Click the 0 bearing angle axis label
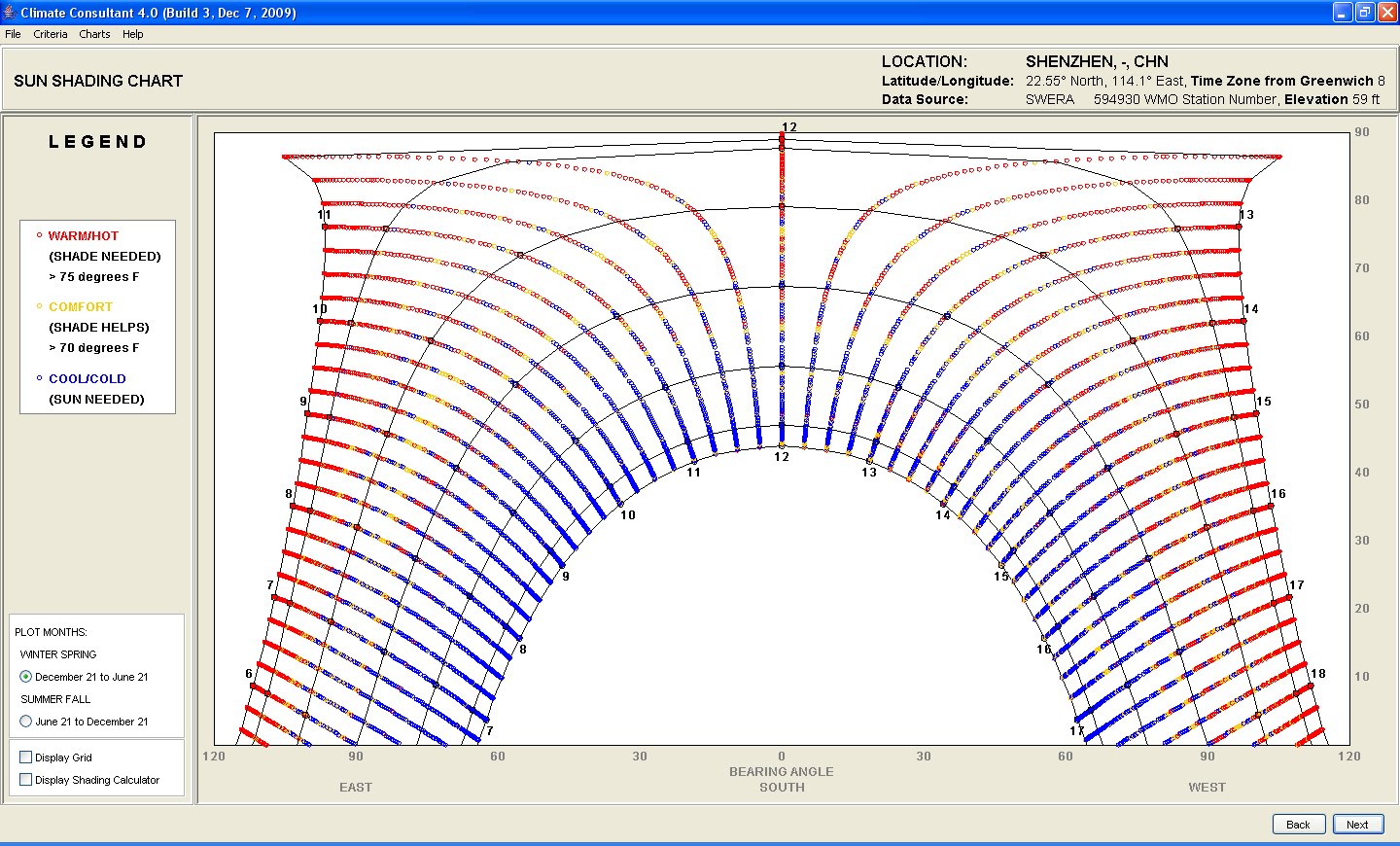This screenshot has height=846, width=1400. tap(782, 757)
